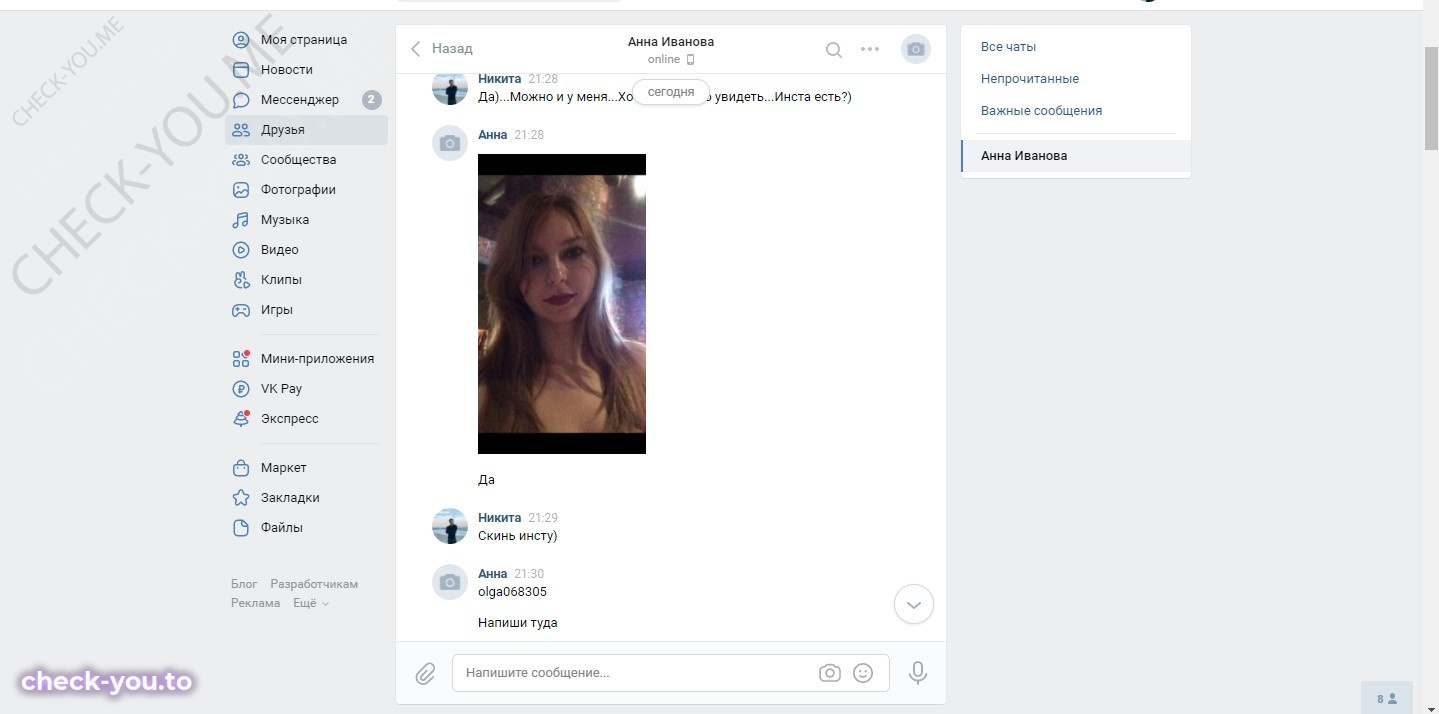Click the page vertical scrollbar thumb

pyautogui.click(x=1431, y=98)
